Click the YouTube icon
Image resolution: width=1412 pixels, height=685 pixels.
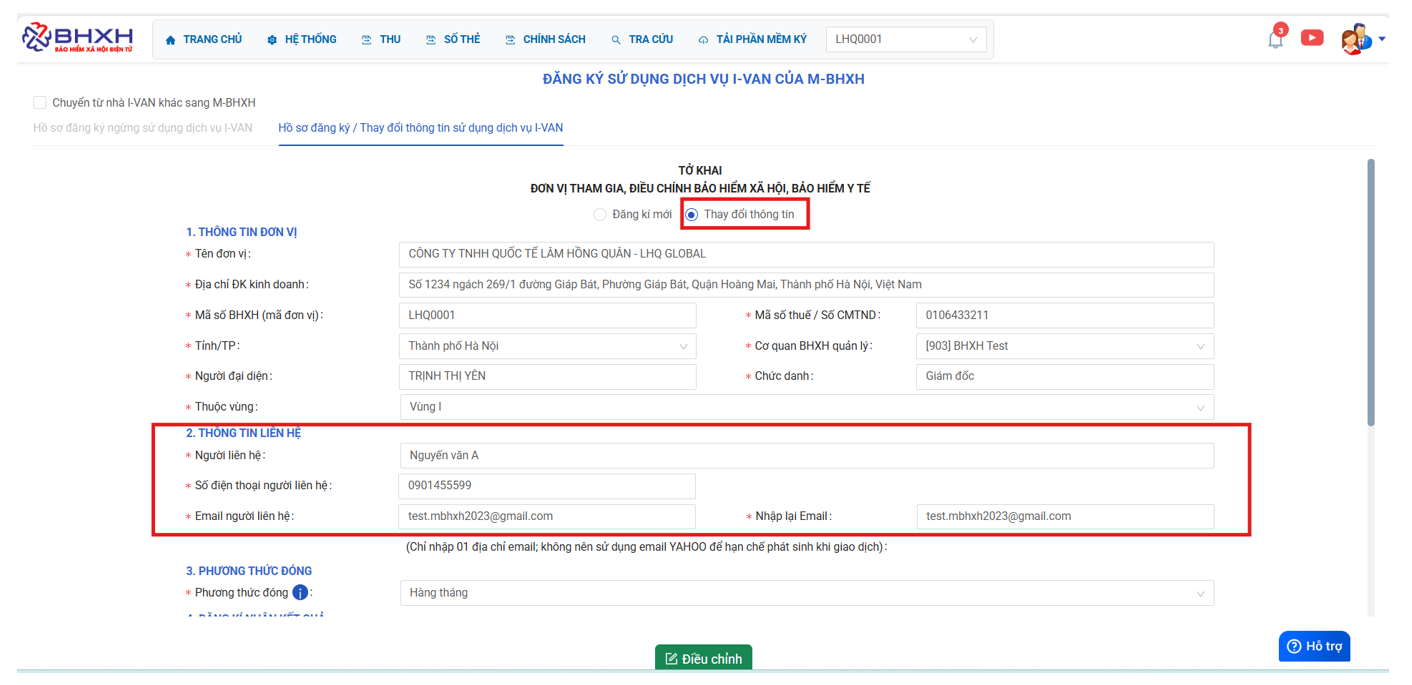click(x=1312, y=38)
